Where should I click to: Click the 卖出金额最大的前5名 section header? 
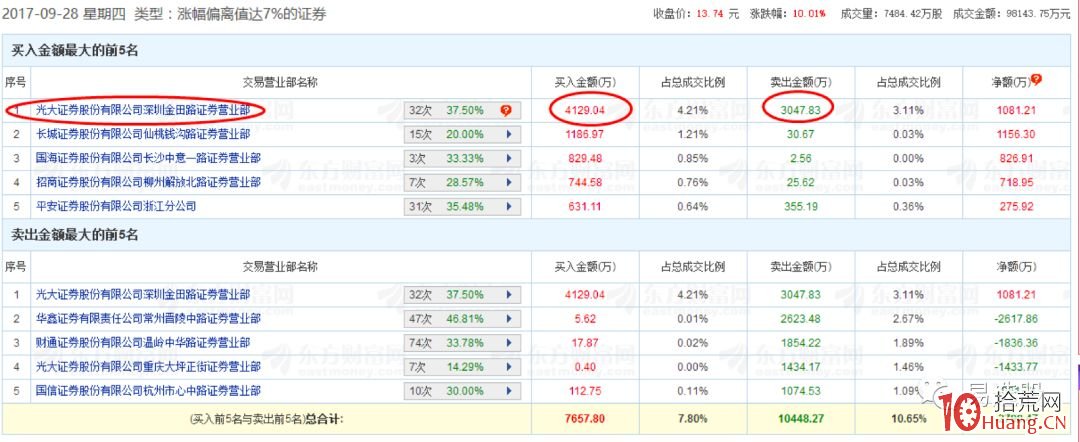click(x=75, y=235)
